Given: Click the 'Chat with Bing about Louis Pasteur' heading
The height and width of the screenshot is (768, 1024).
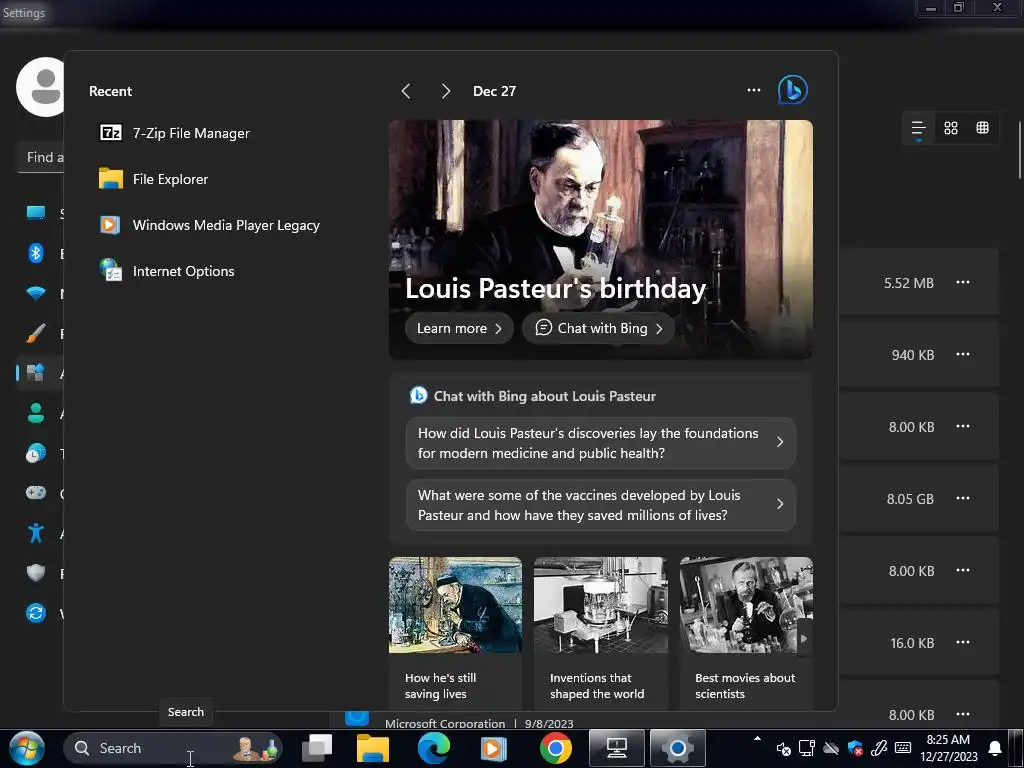Looking at the screenshot, I should pyautogui.click(x=545, y=396).
